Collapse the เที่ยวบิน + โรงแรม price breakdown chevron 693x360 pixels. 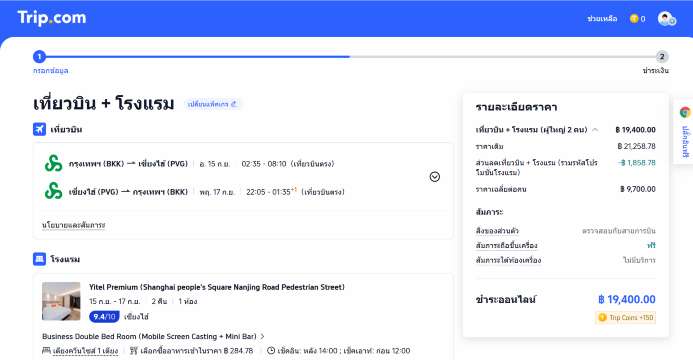coord(595,130)
